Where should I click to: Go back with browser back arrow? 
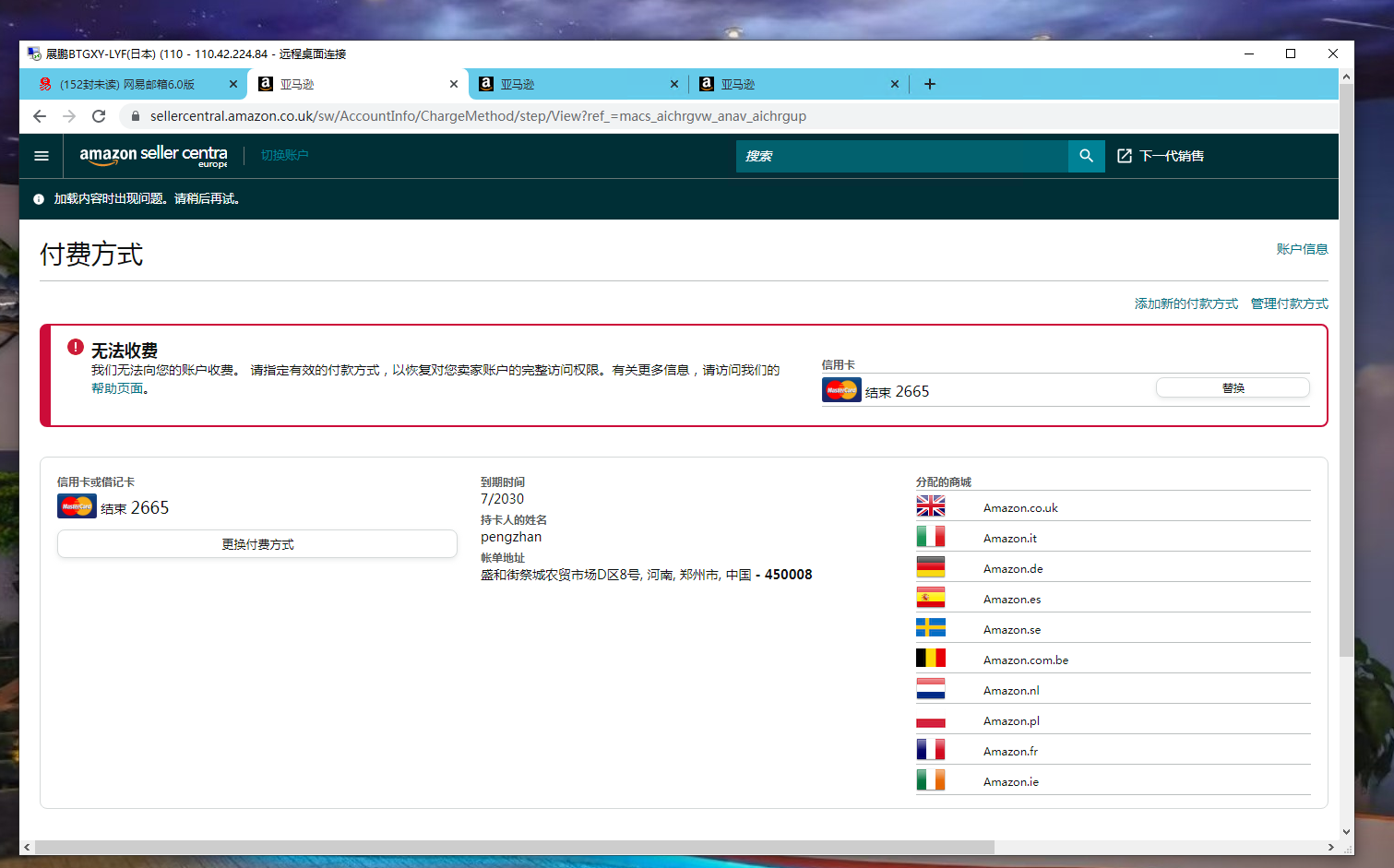[x=39, y=116]
